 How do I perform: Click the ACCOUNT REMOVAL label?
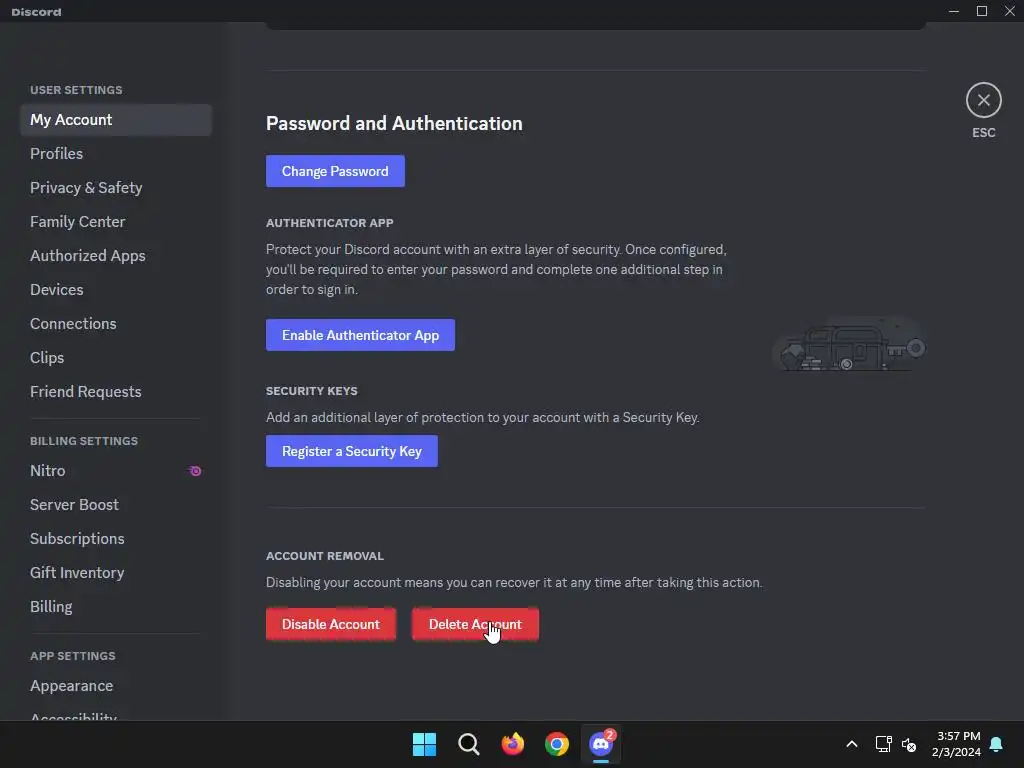(325, 556)
